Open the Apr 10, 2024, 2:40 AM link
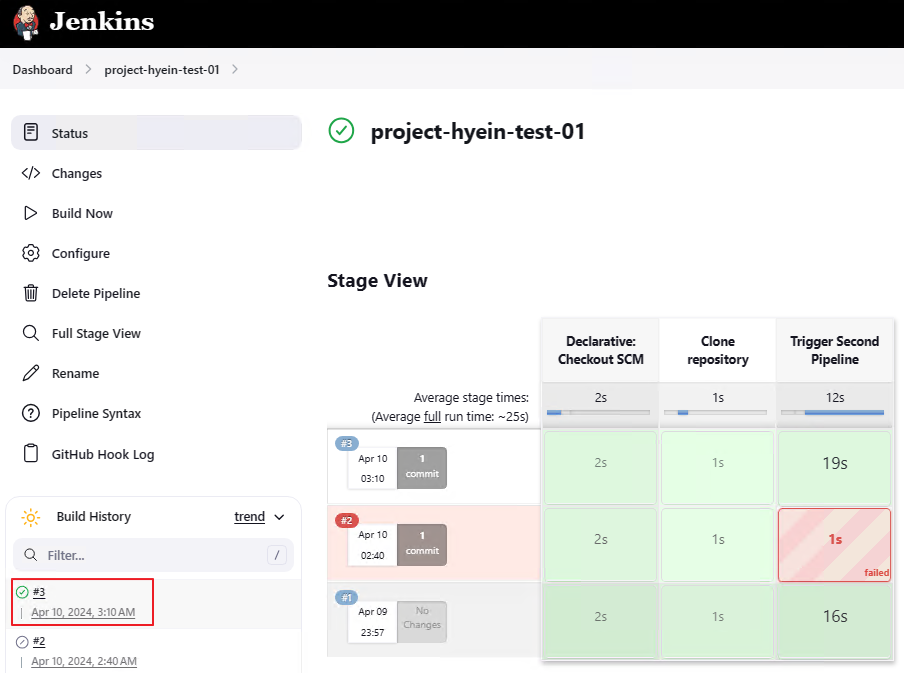The width and height of the screenshot is (904, 673). (x=84, y=661)
